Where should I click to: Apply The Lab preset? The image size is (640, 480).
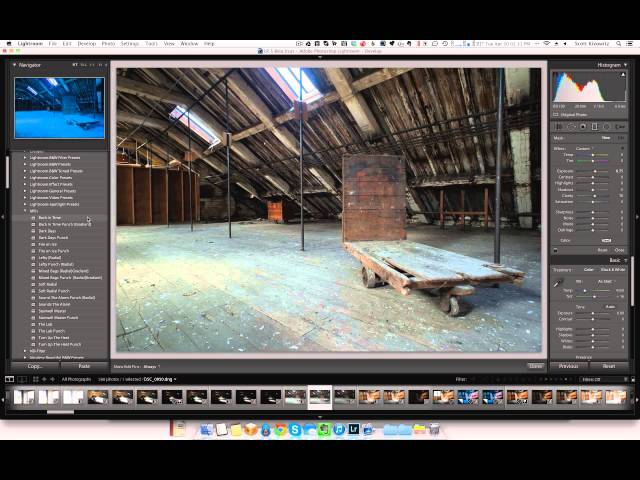point(45,324)
